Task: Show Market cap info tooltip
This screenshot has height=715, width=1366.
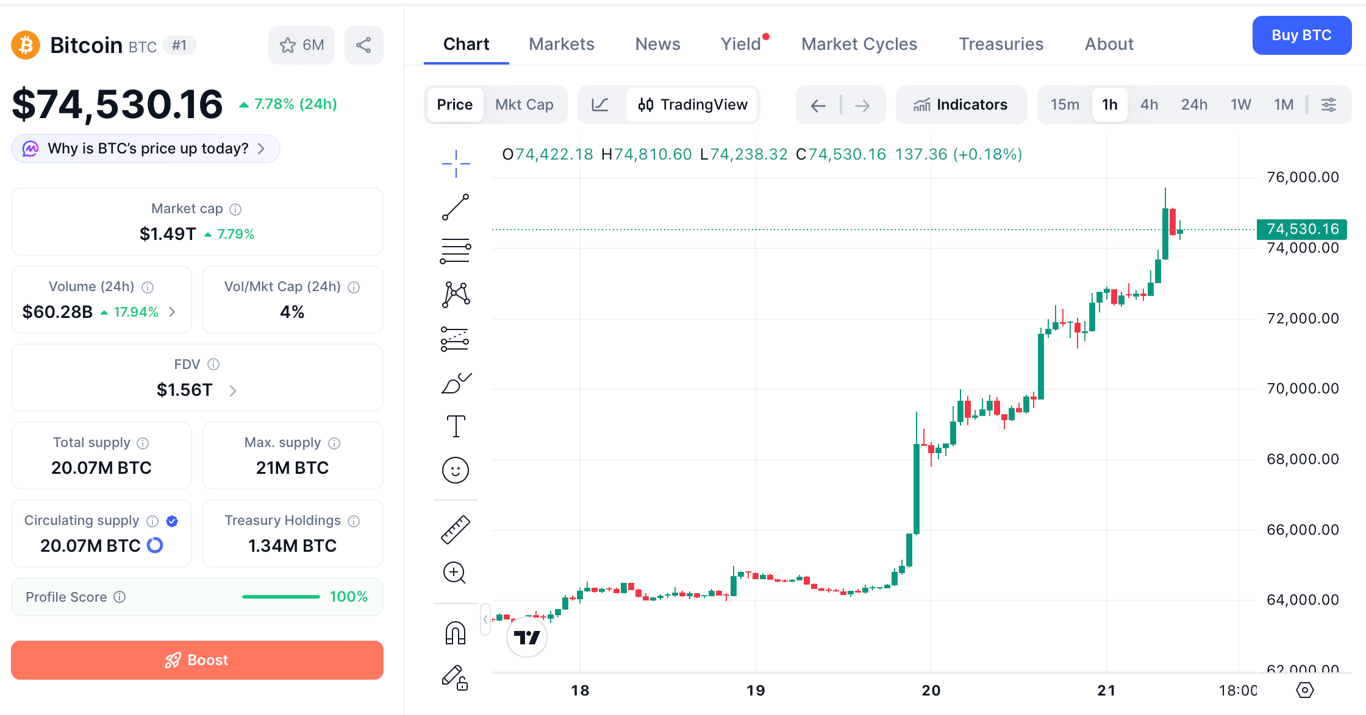Action: (x=236, y=209)
